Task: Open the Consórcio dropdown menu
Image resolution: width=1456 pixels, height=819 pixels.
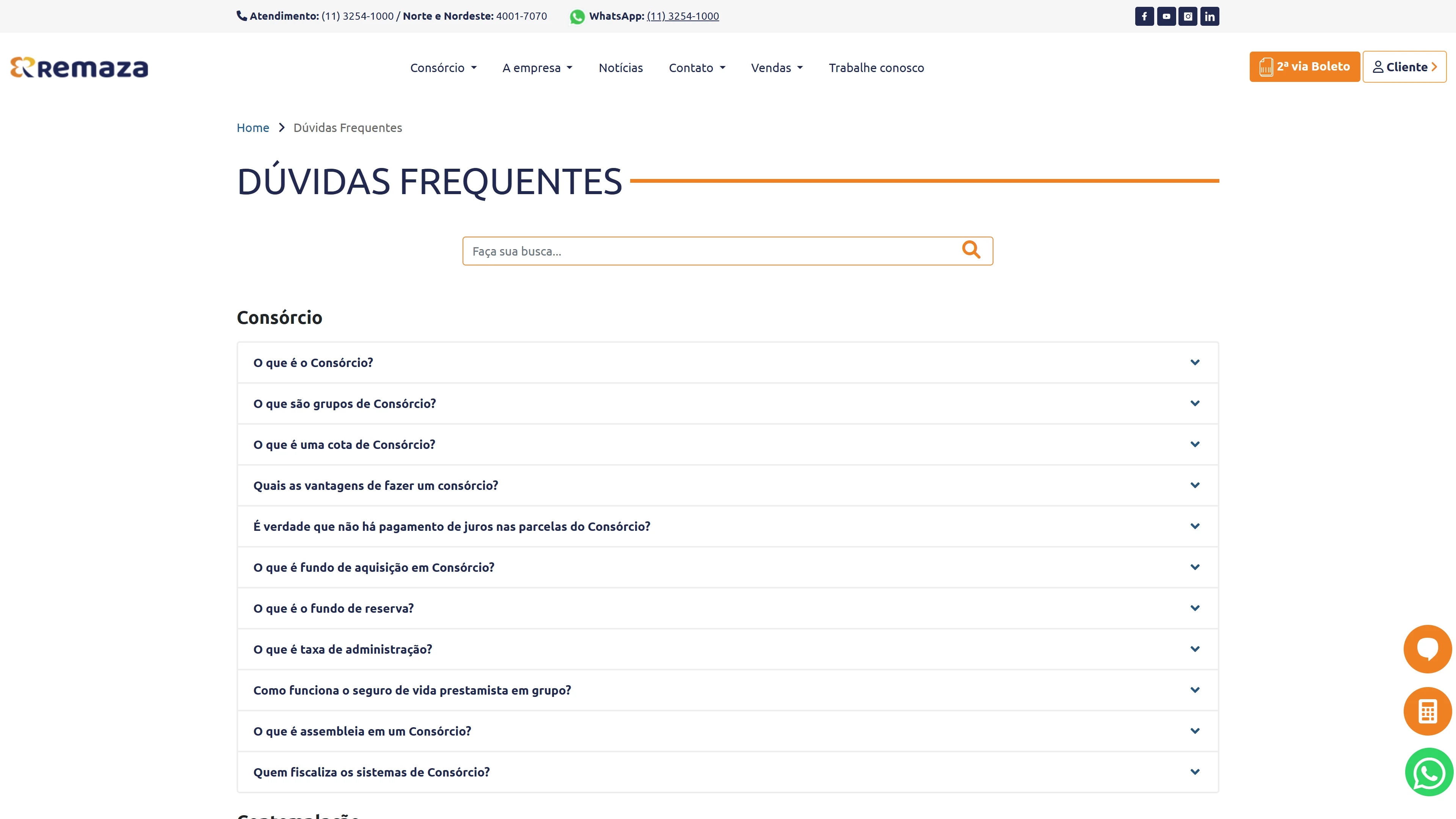Action: pos(444,68)
